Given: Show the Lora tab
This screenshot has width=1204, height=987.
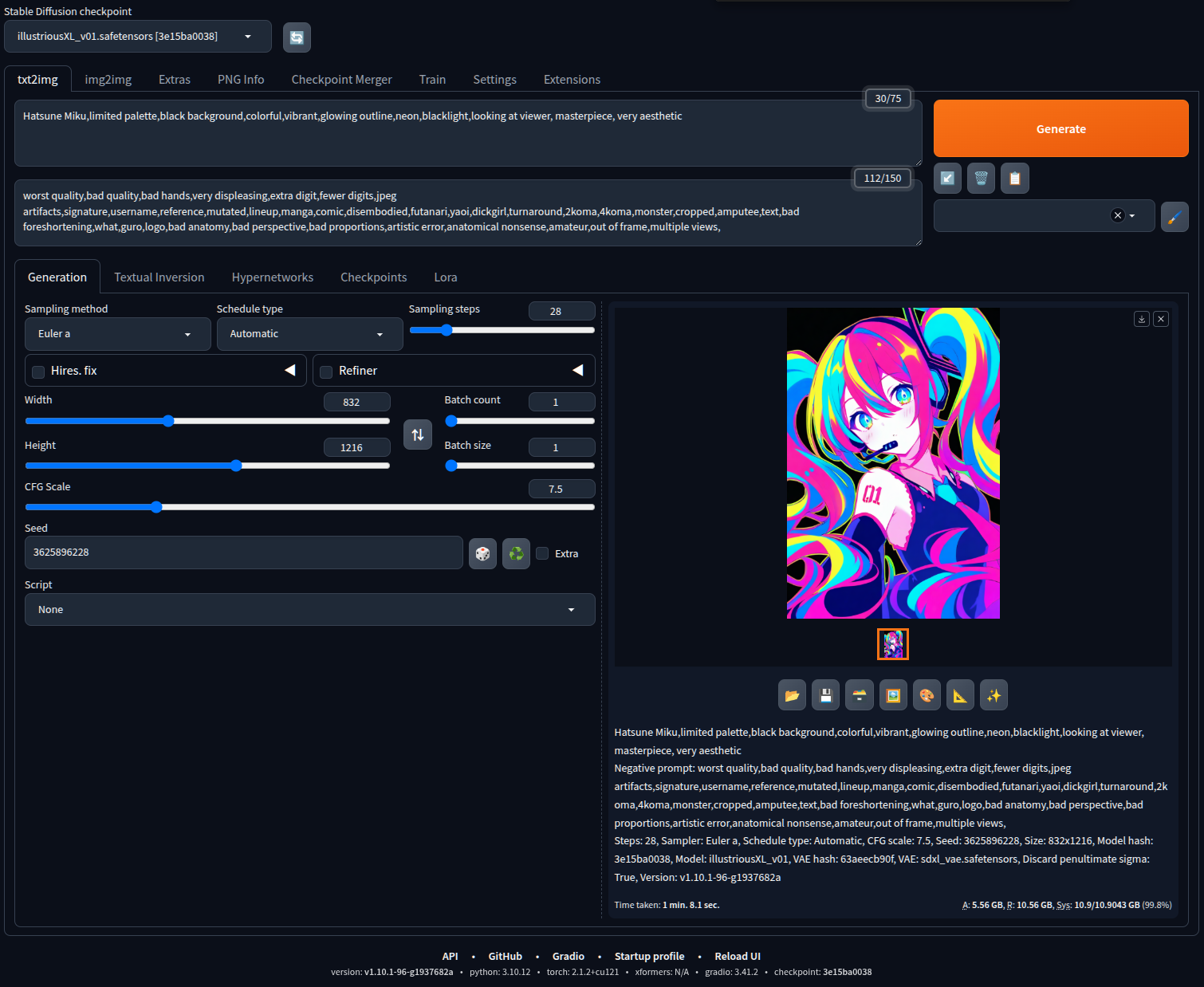Looking at the screenshot, I should [x=446, y=277].
